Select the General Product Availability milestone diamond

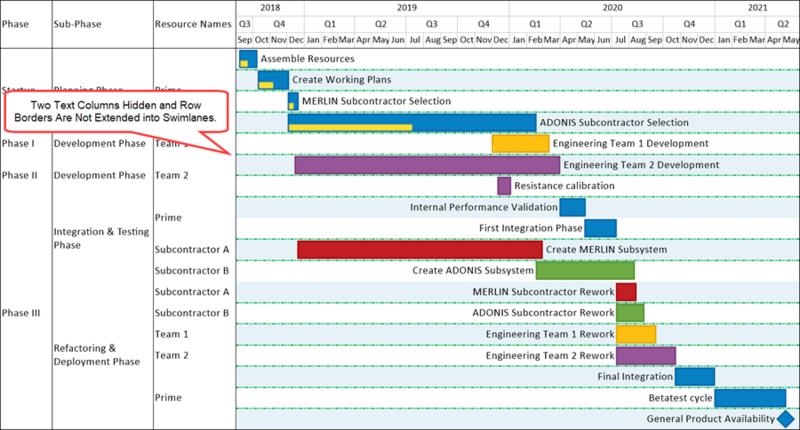[786, 419]
